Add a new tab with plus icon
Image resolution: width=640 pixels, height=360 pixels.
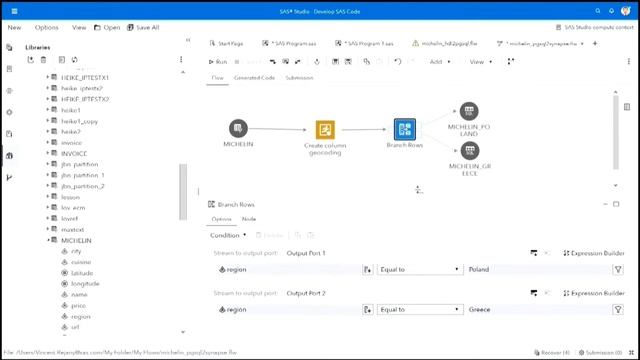(595, 43)
